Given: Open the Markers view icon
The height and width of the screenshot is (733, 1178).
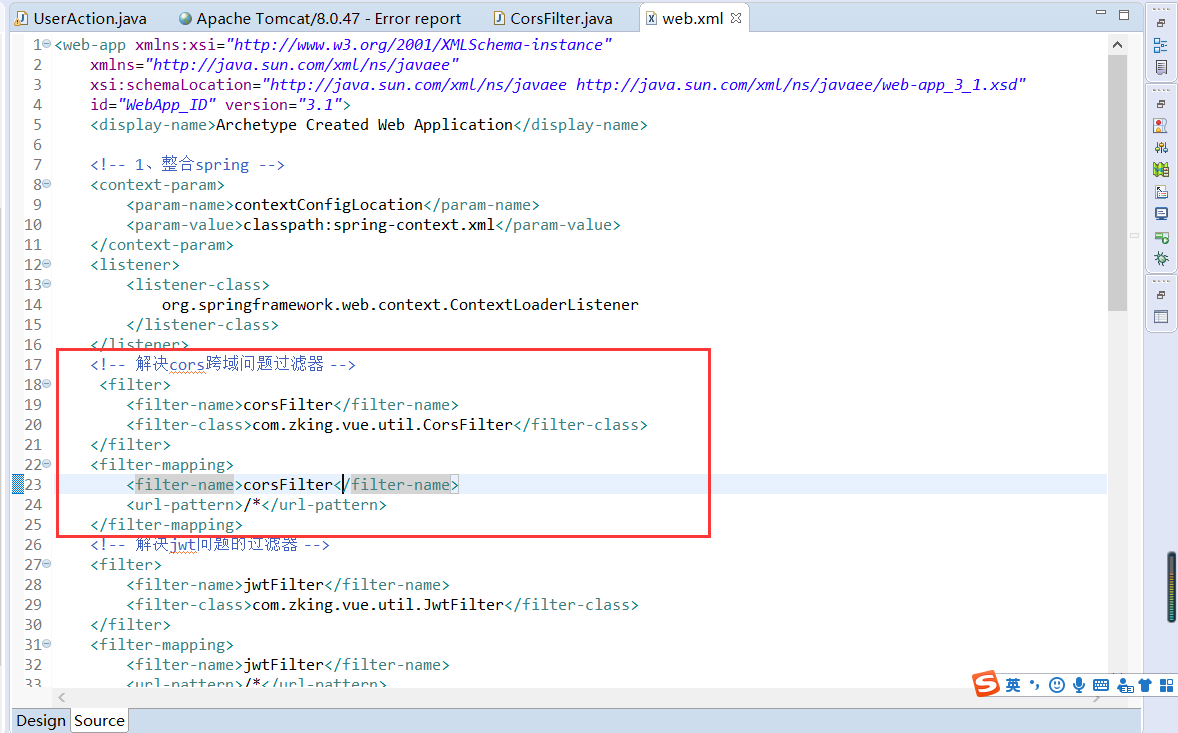Looking at the screenshot, I should [x=1161, y=125].
